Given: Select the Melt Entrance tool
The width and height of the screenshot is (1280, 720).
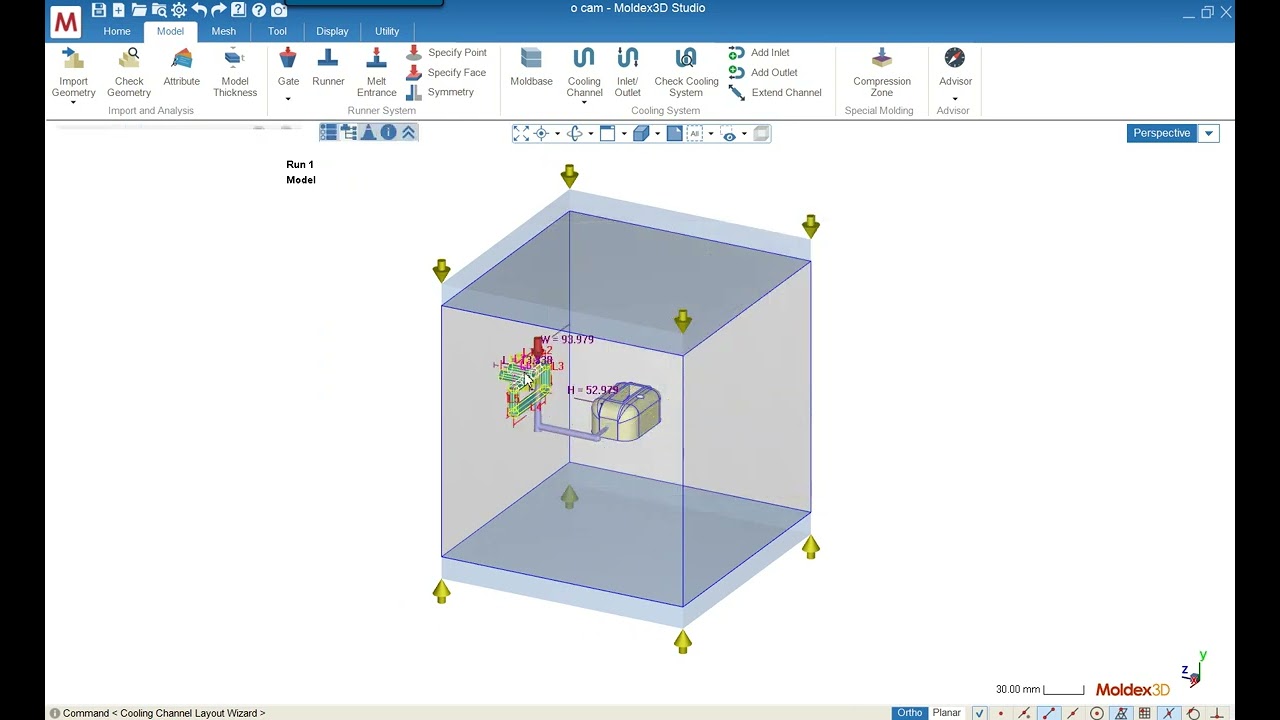Looking at the screenshot, I should coord(376,72).
